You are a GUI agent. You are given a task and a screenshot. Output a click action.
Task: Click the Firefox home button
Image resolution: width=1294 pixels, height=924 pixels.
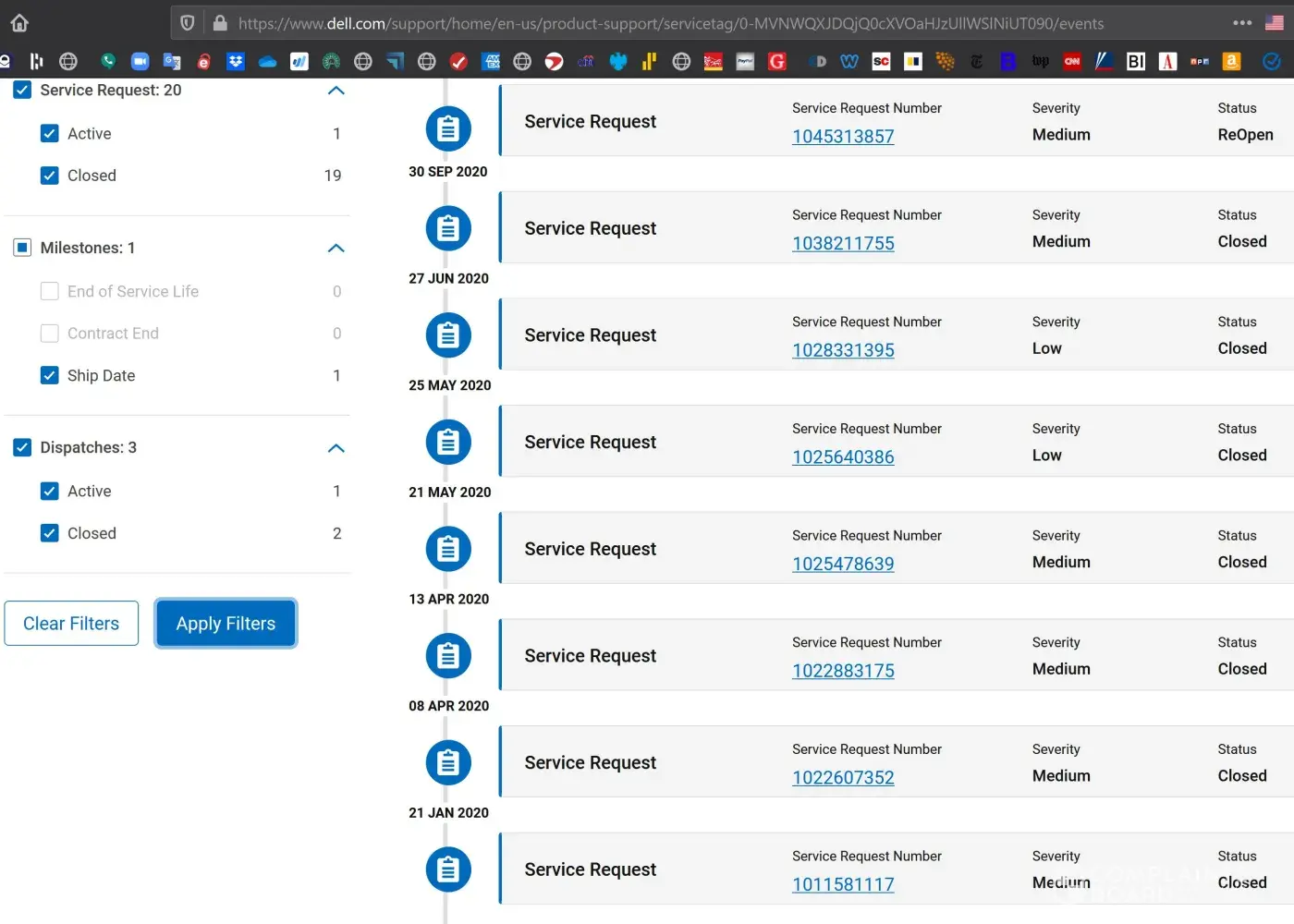click(x=19, y=23)
